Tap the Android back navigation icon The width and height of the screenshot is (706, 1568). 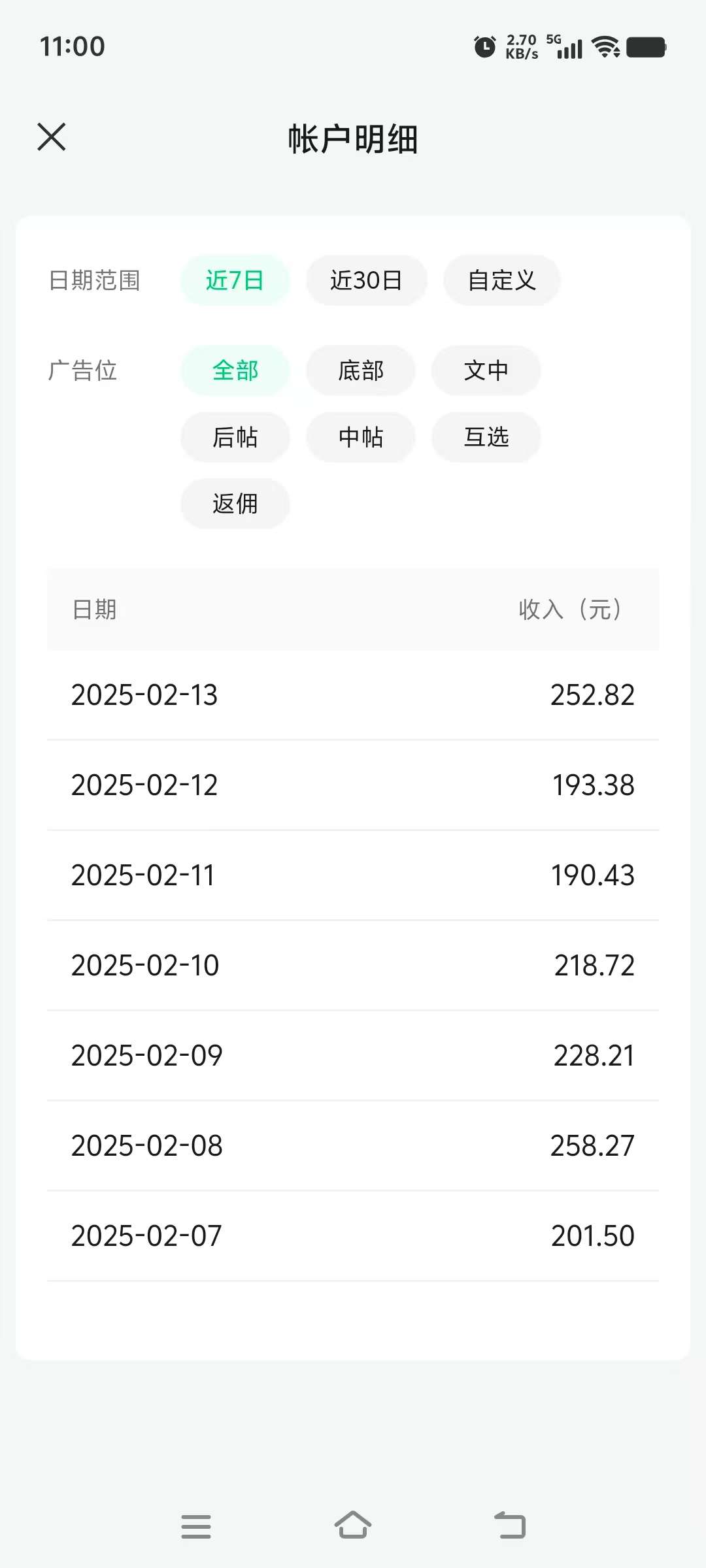(x=510, y=1526)
